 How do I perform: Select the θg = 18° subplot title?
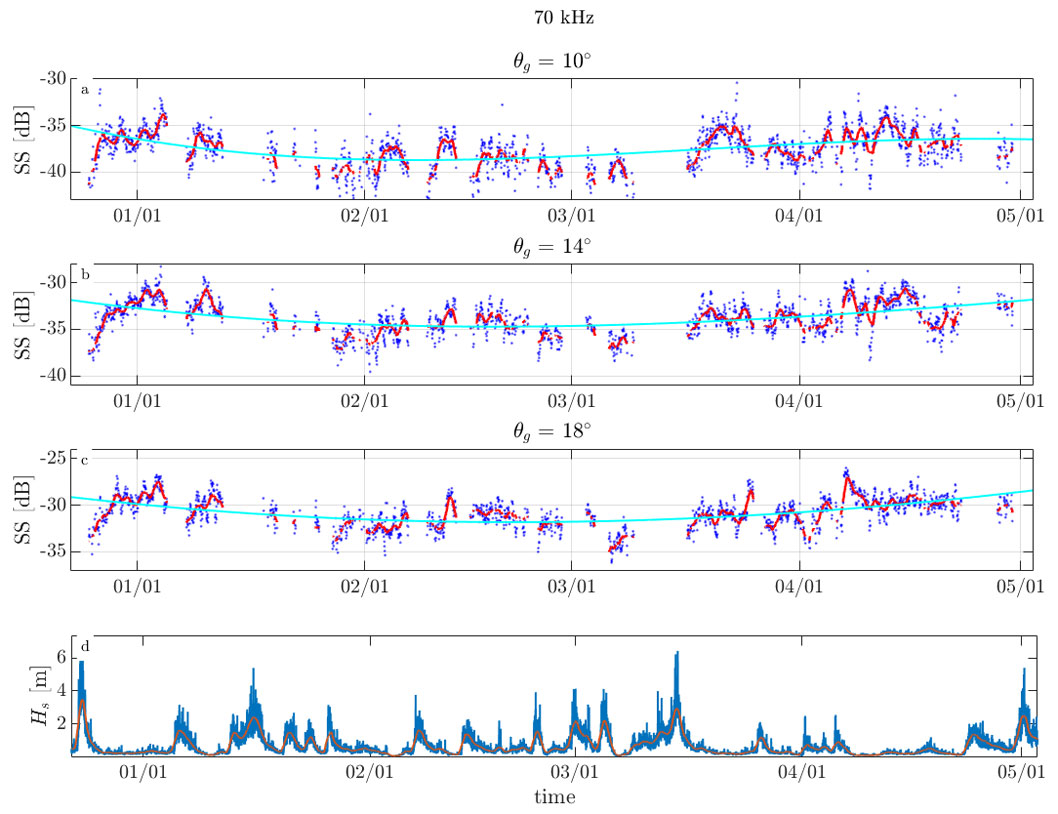pyautogui.click(x=546, y=432)
